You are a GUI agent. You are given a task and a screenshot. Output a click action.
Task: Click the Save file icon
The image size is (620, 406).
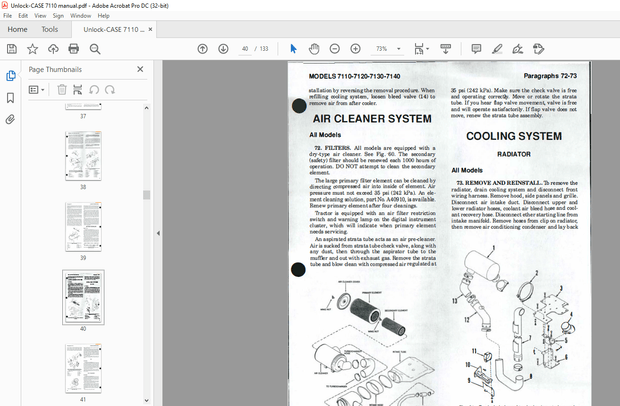click(12, 49)
